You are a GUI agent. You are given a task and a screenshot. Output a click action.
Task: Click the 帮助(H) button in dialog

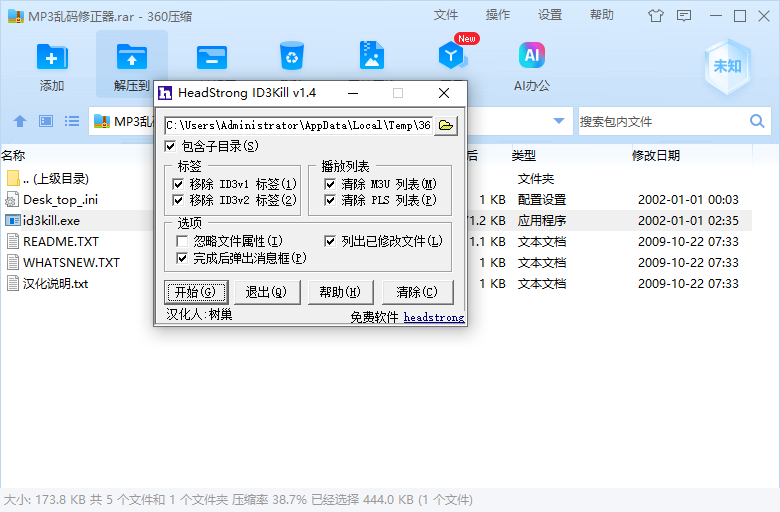coord(340,292)
